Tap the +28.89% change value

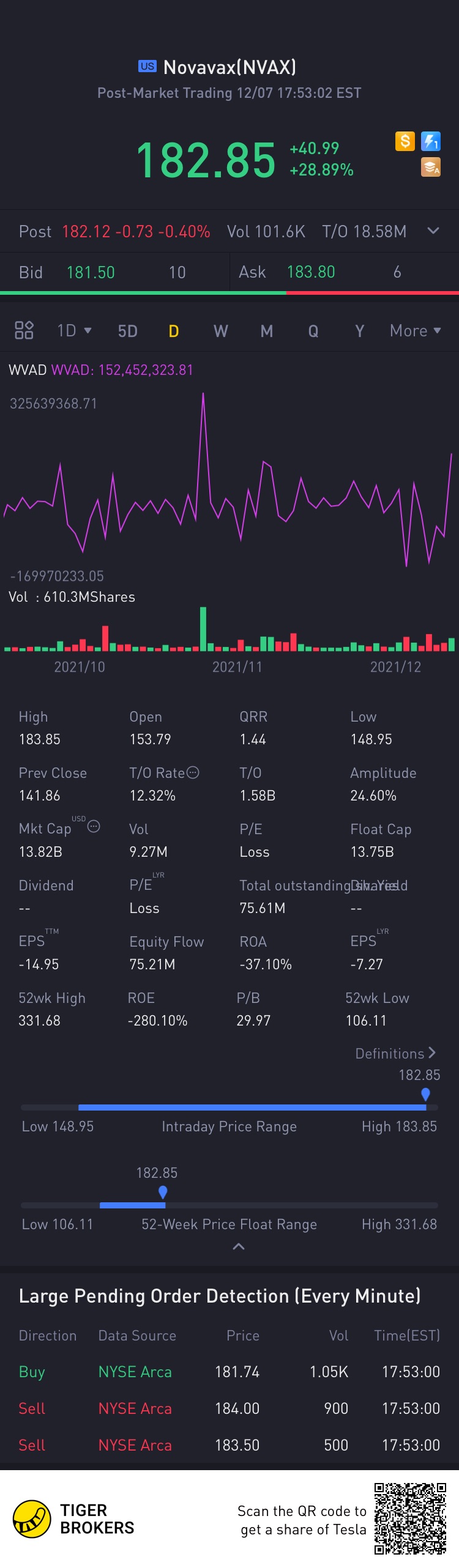[x=321, y=170]
